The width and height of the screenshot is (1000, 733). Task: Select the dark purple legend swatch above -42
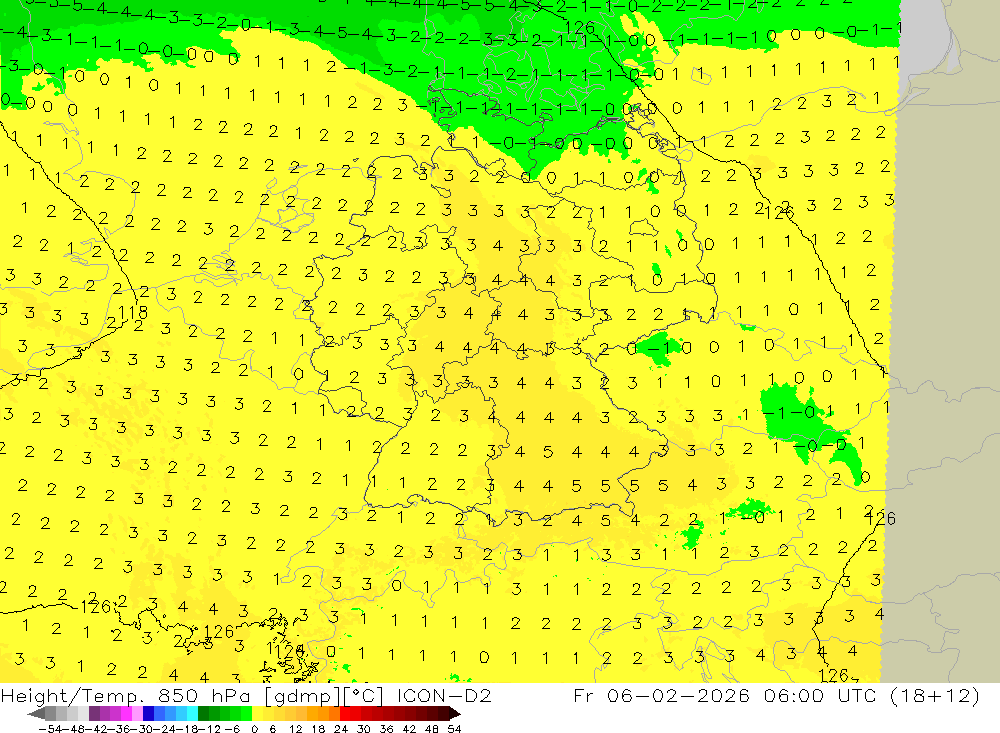[94, 714]
